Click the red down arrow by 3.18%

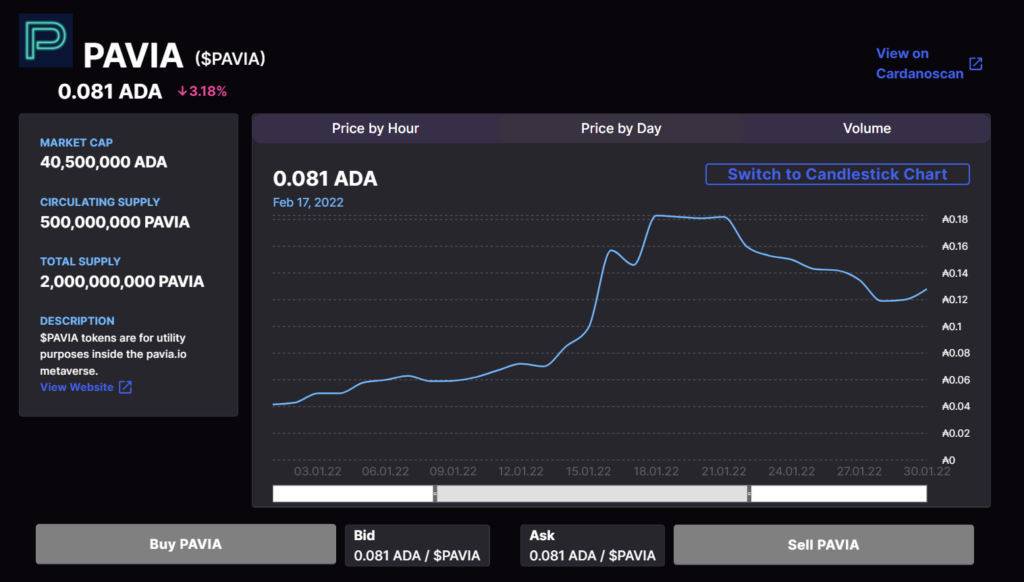(182, 91)
